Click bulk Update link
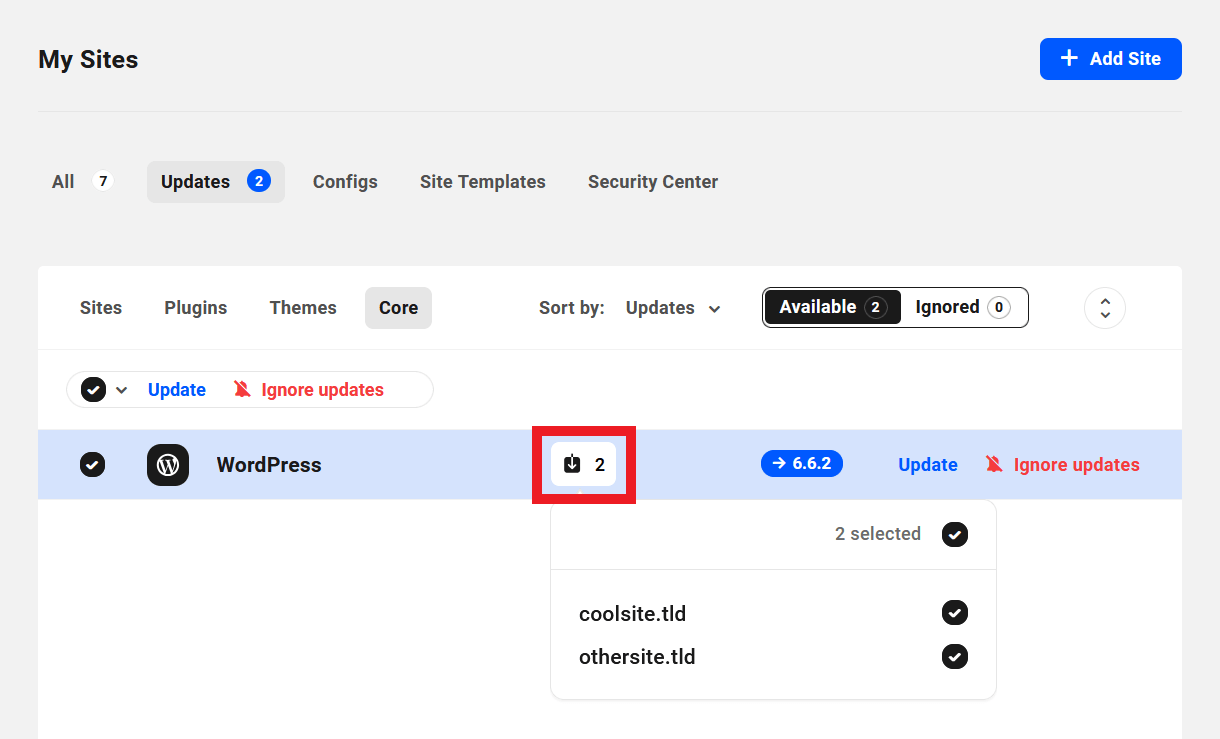 tap(177, 390)
